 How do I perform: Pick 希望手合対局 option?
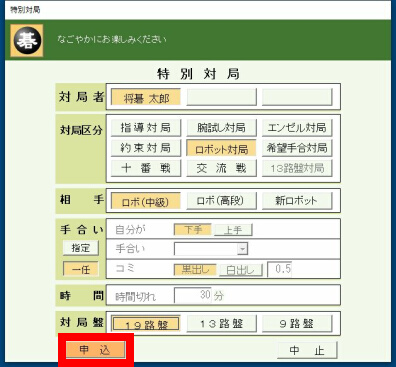(297, 148)
